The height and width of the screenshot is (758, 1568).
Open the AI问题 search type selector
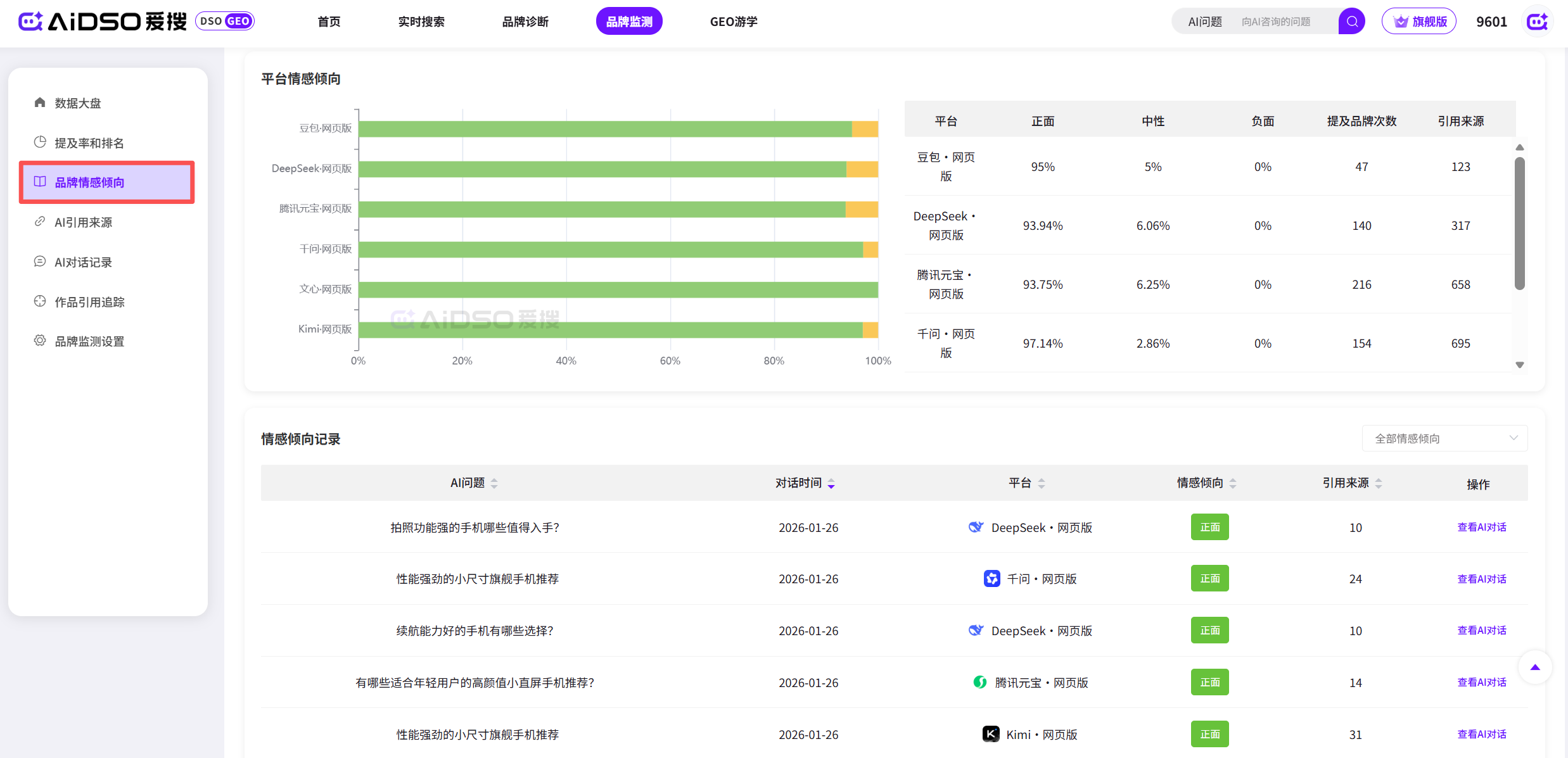coord(1204,22)
